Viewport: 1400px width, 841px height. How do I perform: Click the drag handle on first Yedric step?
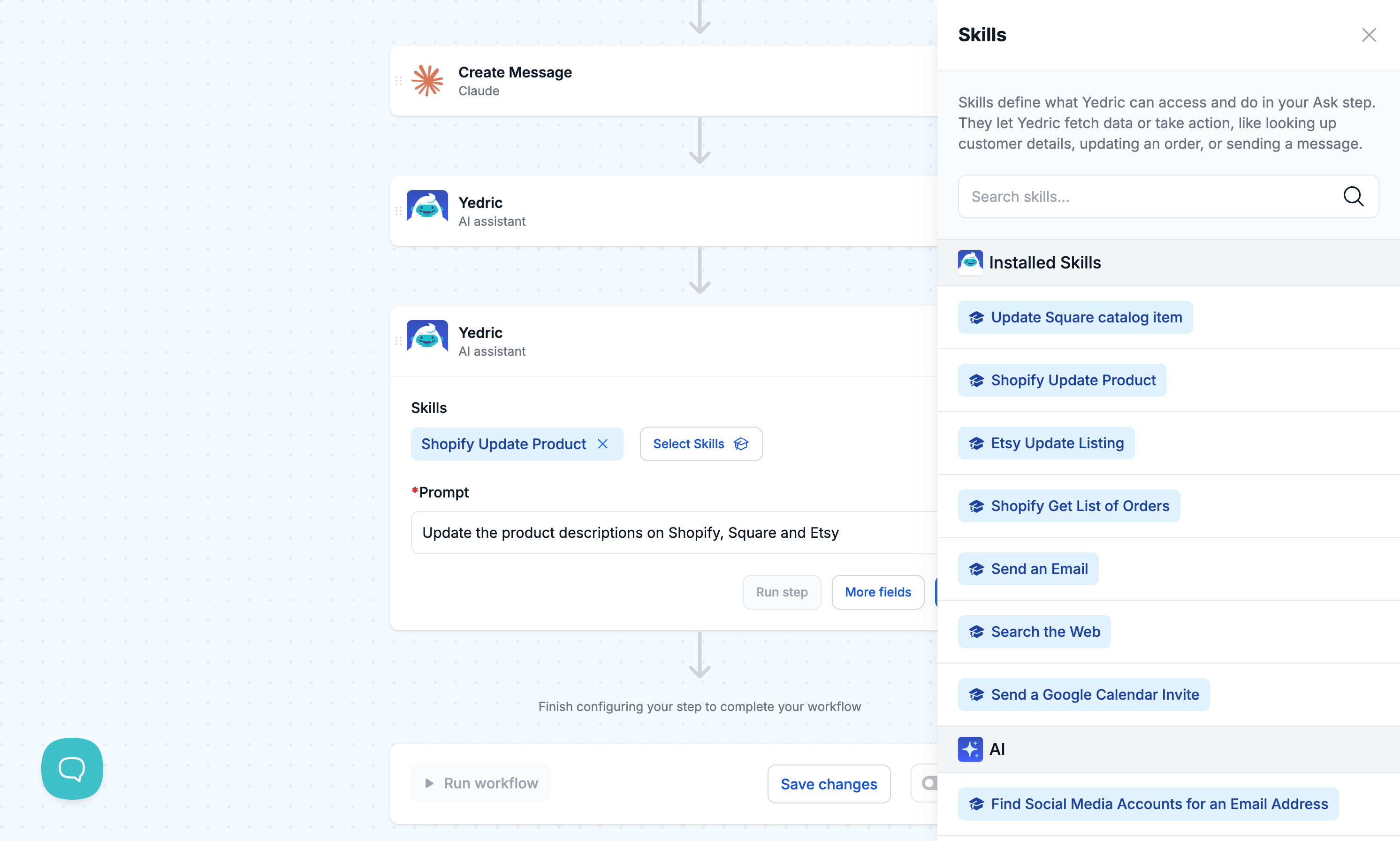click(398, 211)
